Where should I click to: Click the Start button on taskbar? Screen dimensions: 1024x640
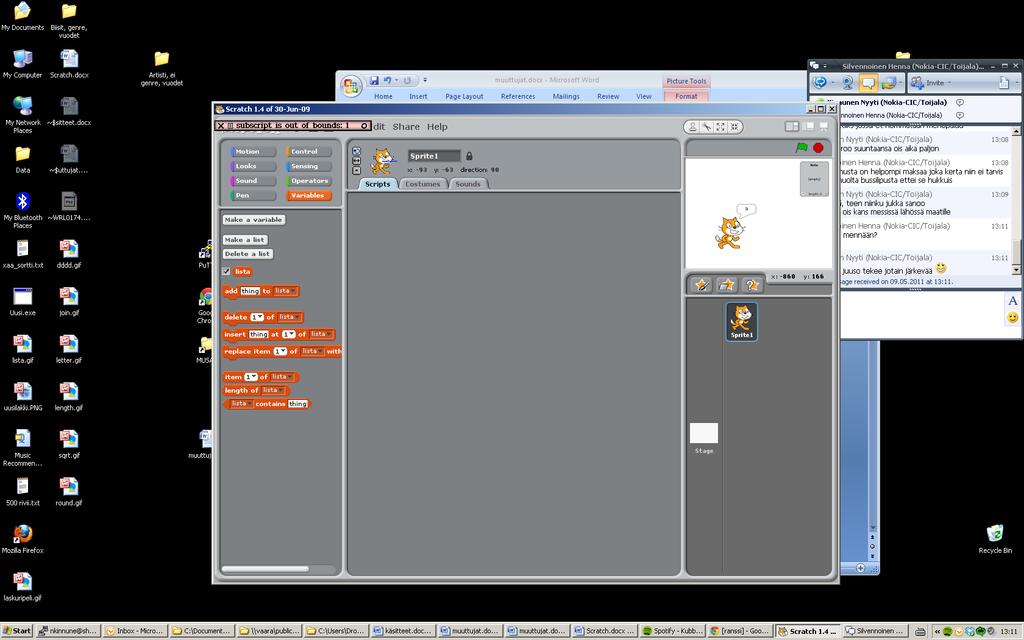tap(17, 631)
